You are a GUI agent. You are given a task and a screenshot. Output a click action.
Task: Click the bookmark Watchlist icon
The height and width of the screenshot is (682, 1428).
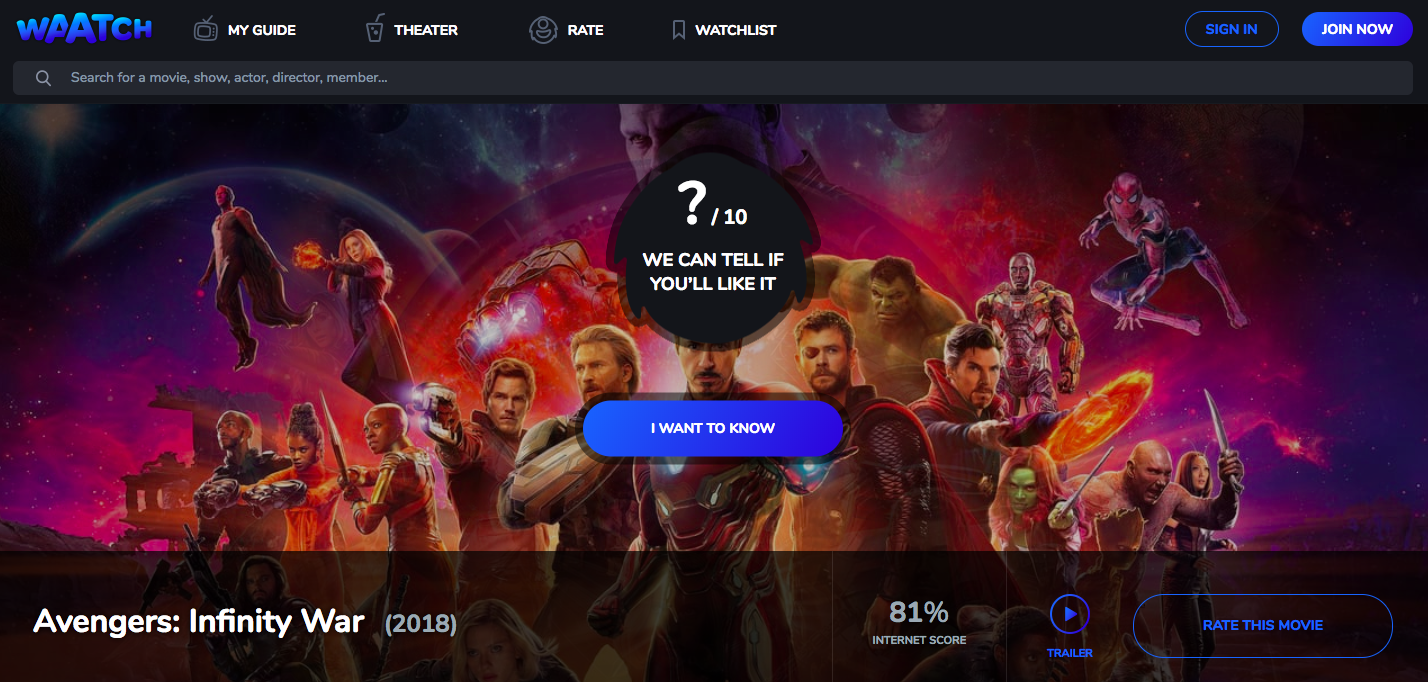tap(679, 30)
